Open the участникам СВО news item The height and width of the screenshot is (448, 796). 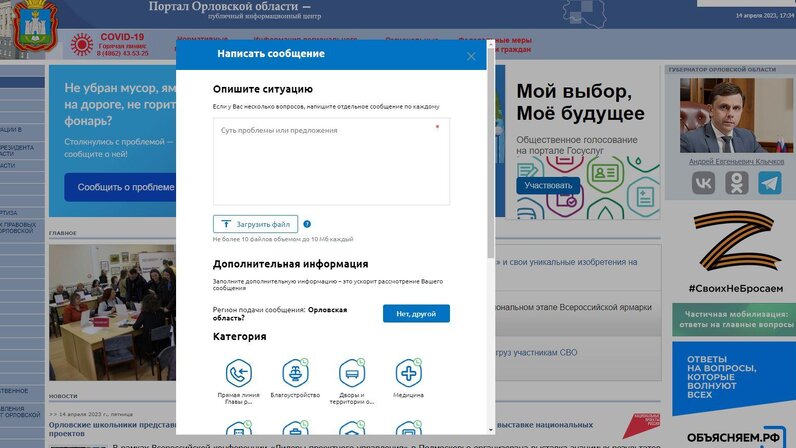pos(536,352)
